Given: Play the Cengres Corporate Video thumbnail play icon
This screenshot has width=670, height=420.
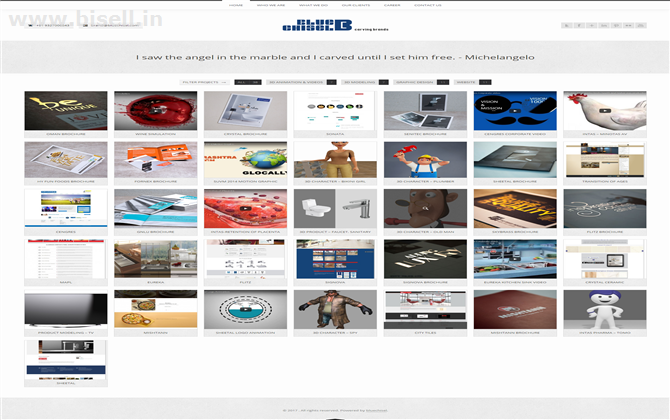Looking at the screenshot, I should [515, 111].
